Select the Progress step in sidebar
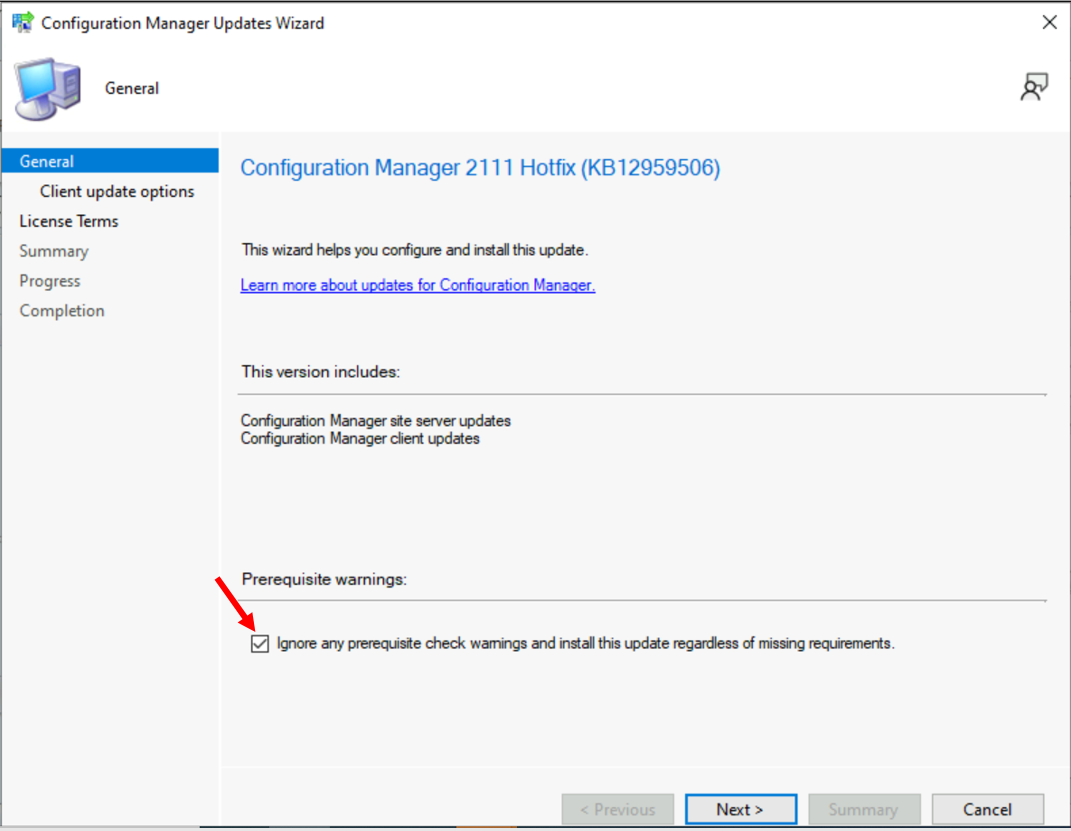The image size is (1071, 831). pos(50,281)
